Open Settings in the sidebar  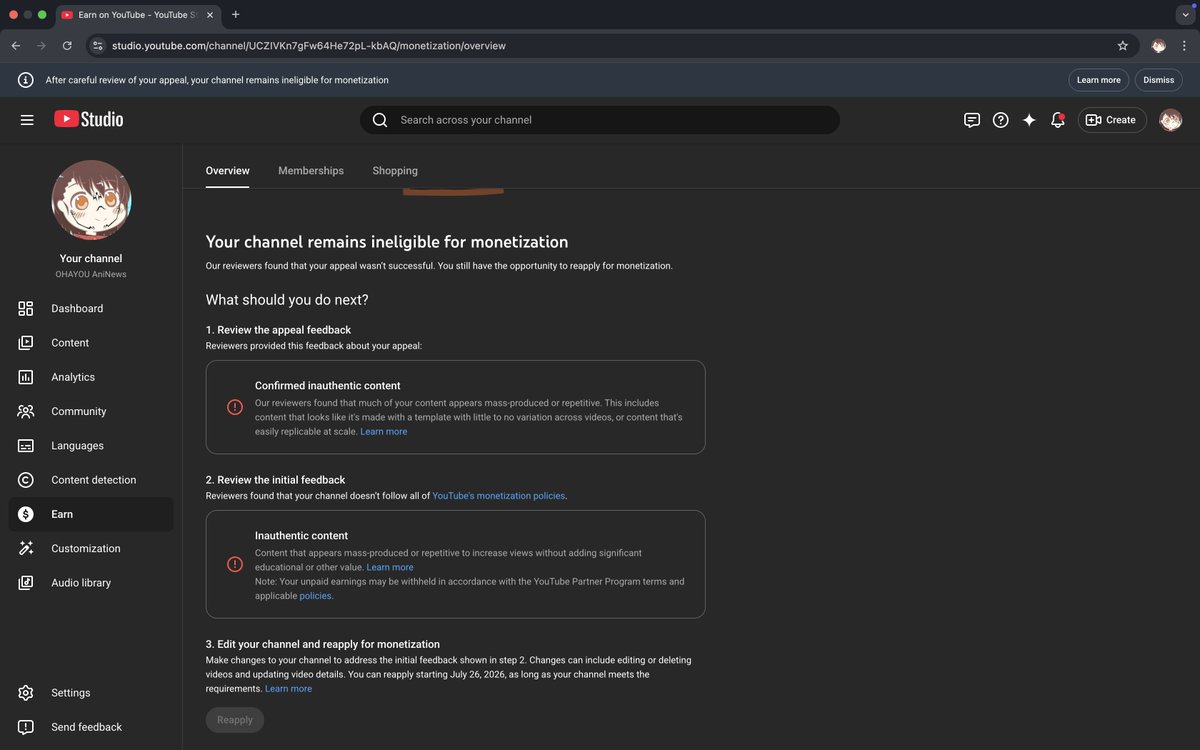click(91, 693)
